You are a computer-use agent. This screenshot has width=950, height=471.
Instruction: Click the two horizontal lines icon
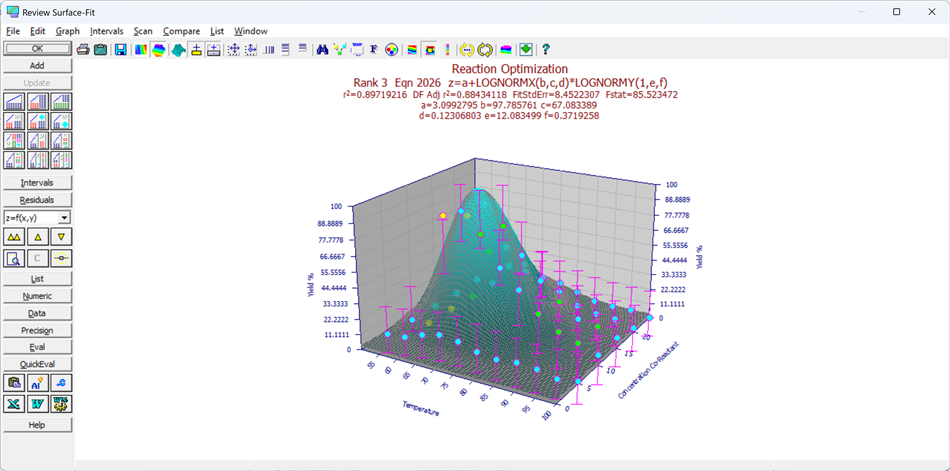coord(302,50)
